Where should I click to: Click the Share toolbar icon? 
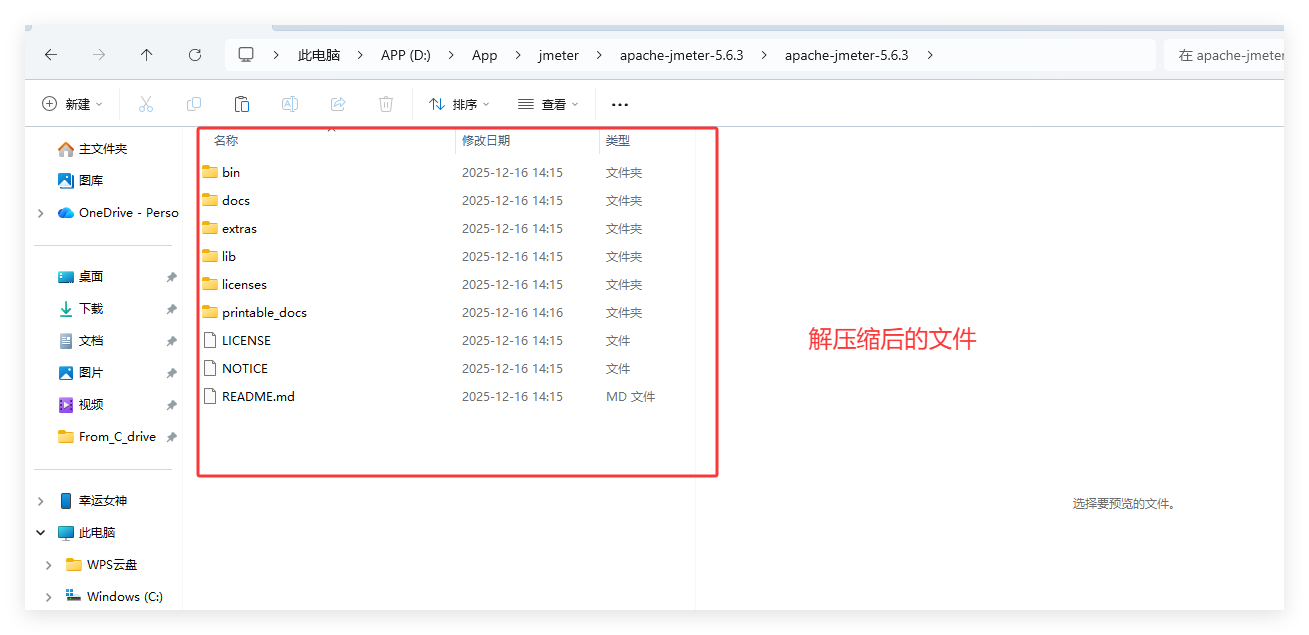click(x=338, y=104)
